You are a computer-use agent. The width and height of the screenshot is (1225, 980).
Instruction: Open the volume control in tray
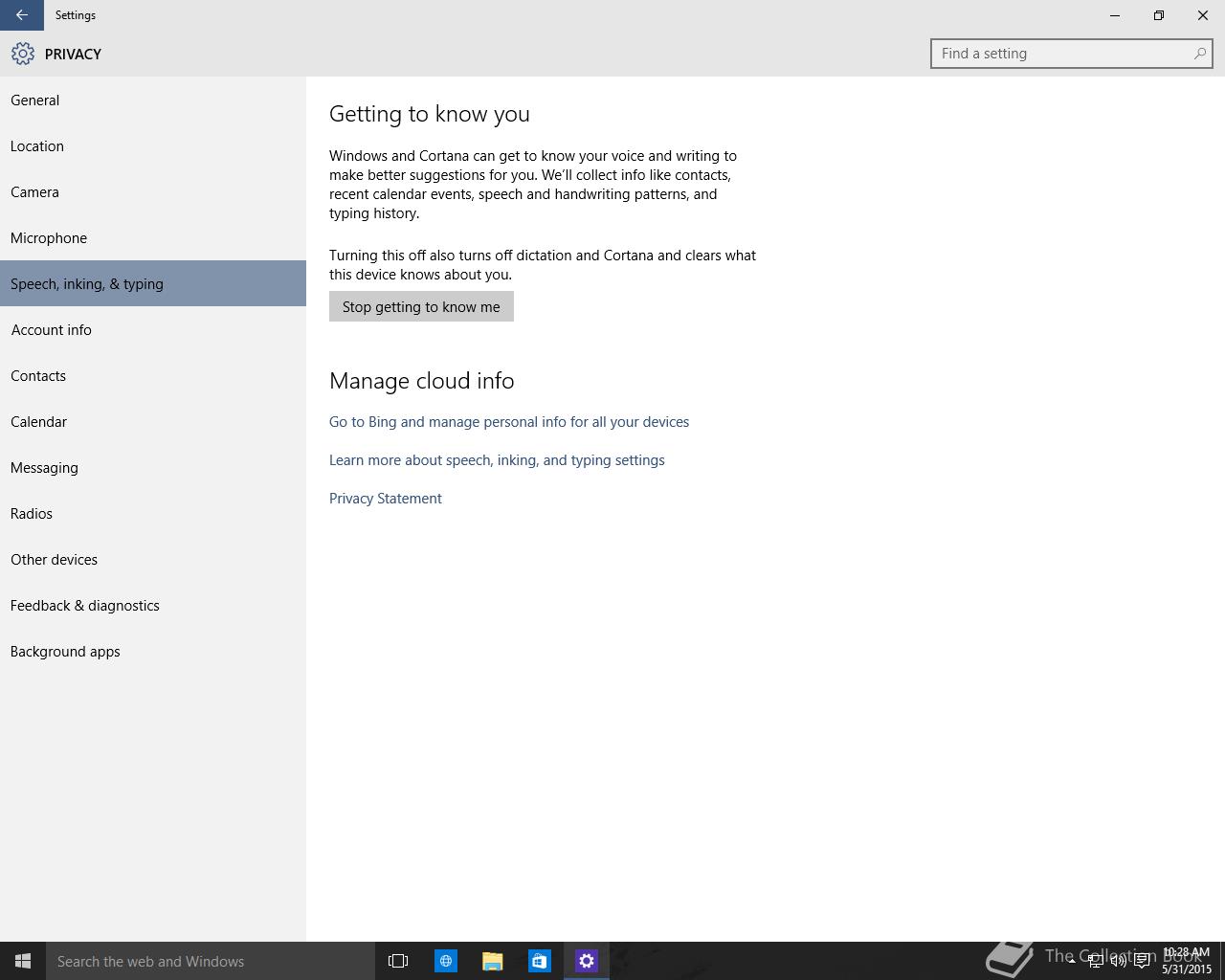[x=1118, y=961]
